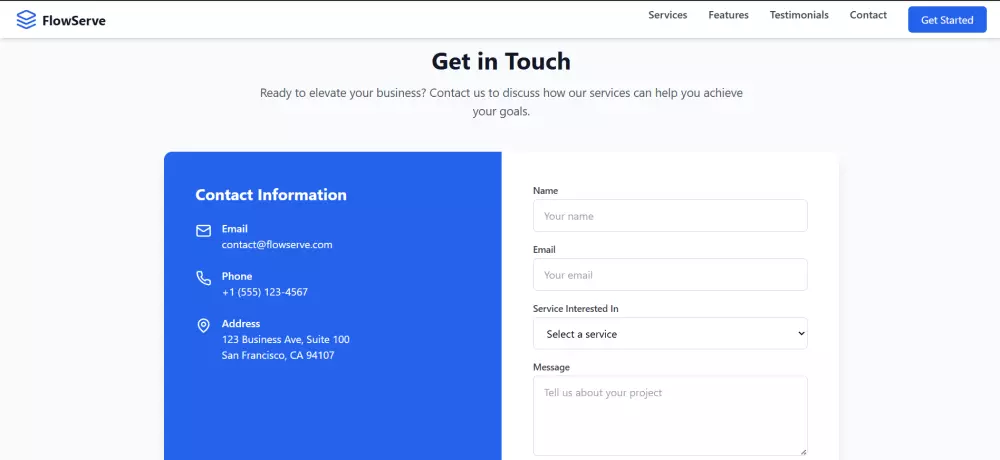Image resolution: width=1000 pixels, height=460 pixels.
Task: Focus the Your name input field
Action: 670,216
